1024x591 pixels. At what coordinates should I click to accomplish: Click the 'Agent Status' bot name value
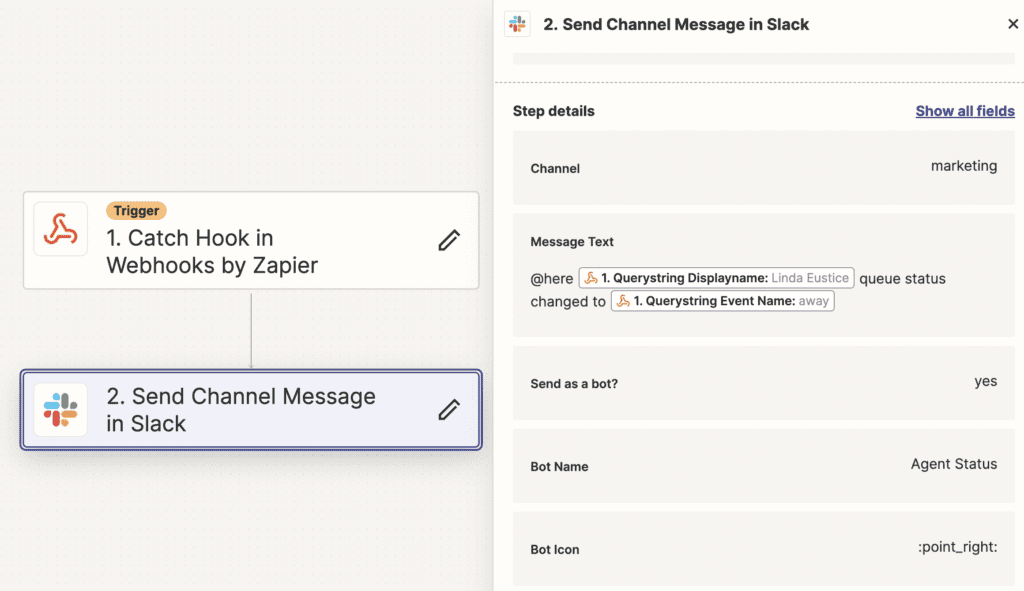tap(953, 464)
